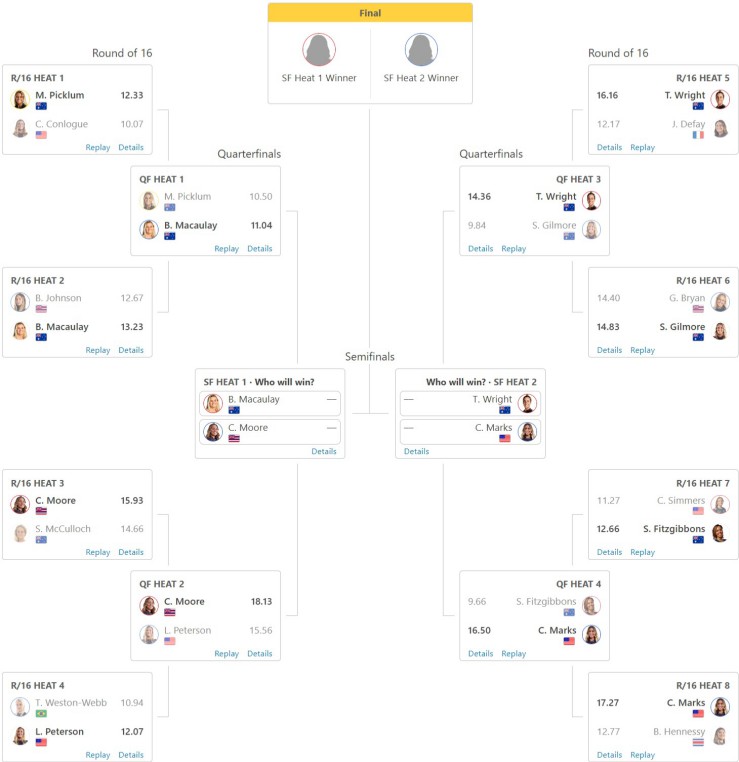Pick C. Marks to win SF Heat 2
Screen dimensions: 739x762
tap(470, 432)
